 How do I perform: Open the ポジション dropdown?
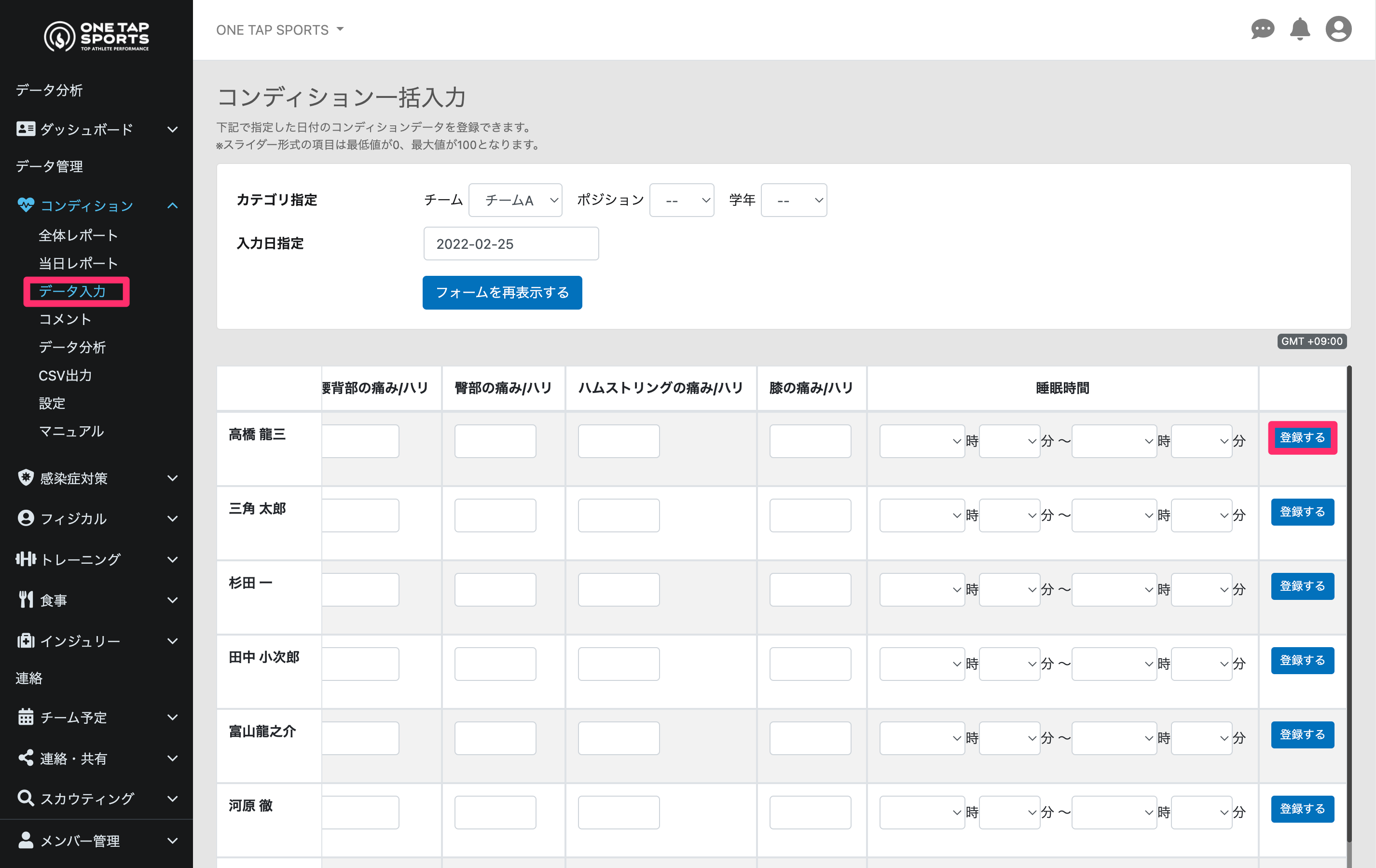click(x=682, y=200)
